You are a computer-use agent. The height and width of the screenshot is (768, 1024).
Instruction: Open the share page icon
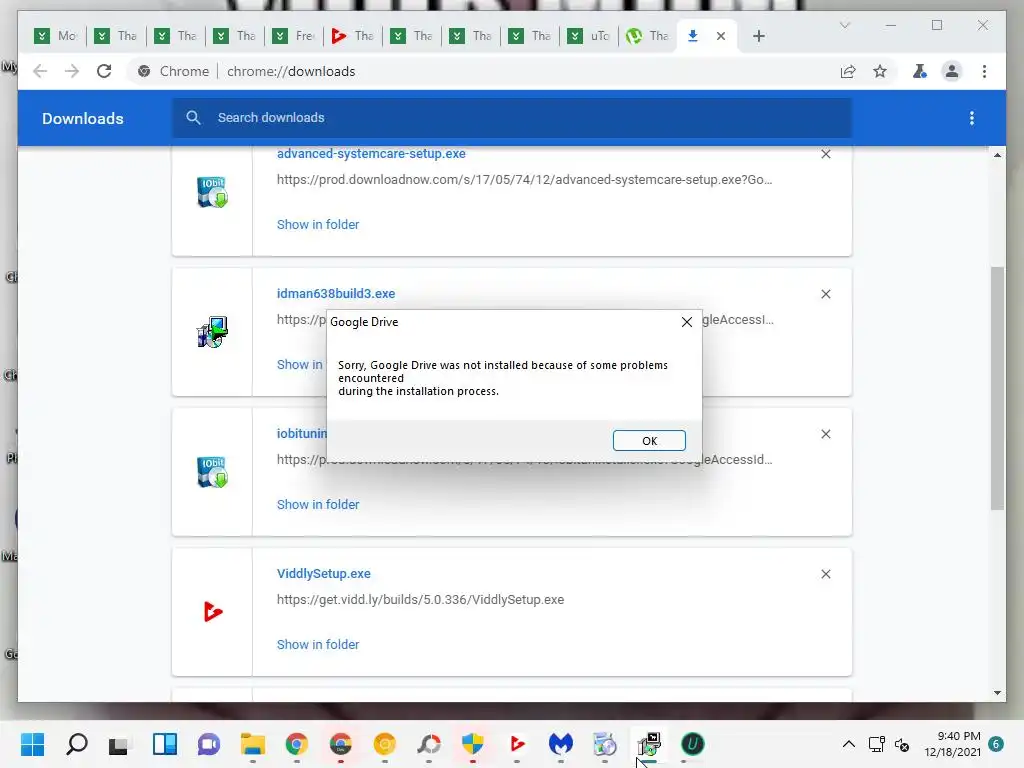tap(848, 71)
